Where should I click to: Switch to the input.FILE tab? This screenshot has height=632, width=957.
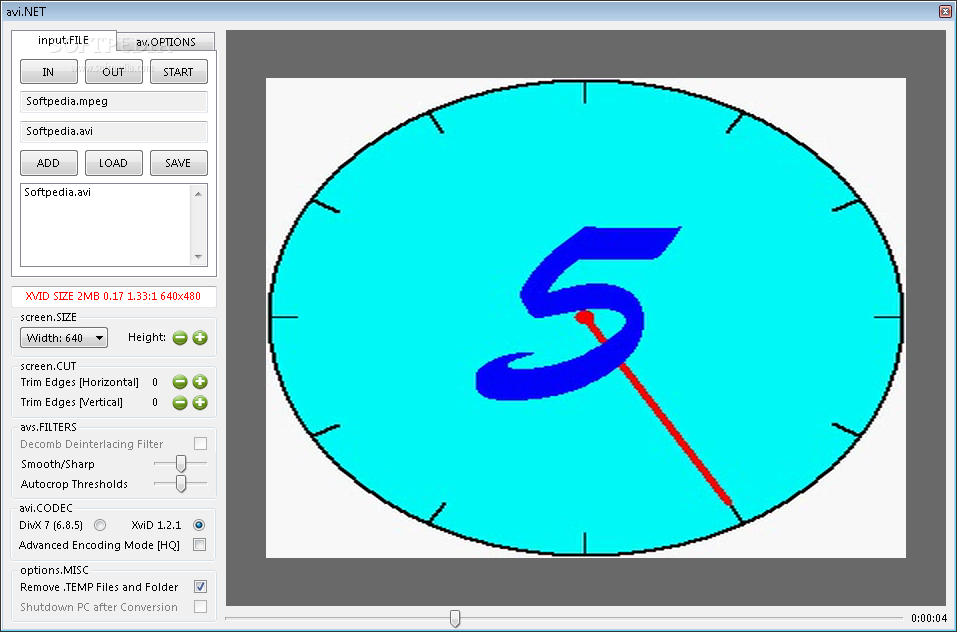(63, 40)
